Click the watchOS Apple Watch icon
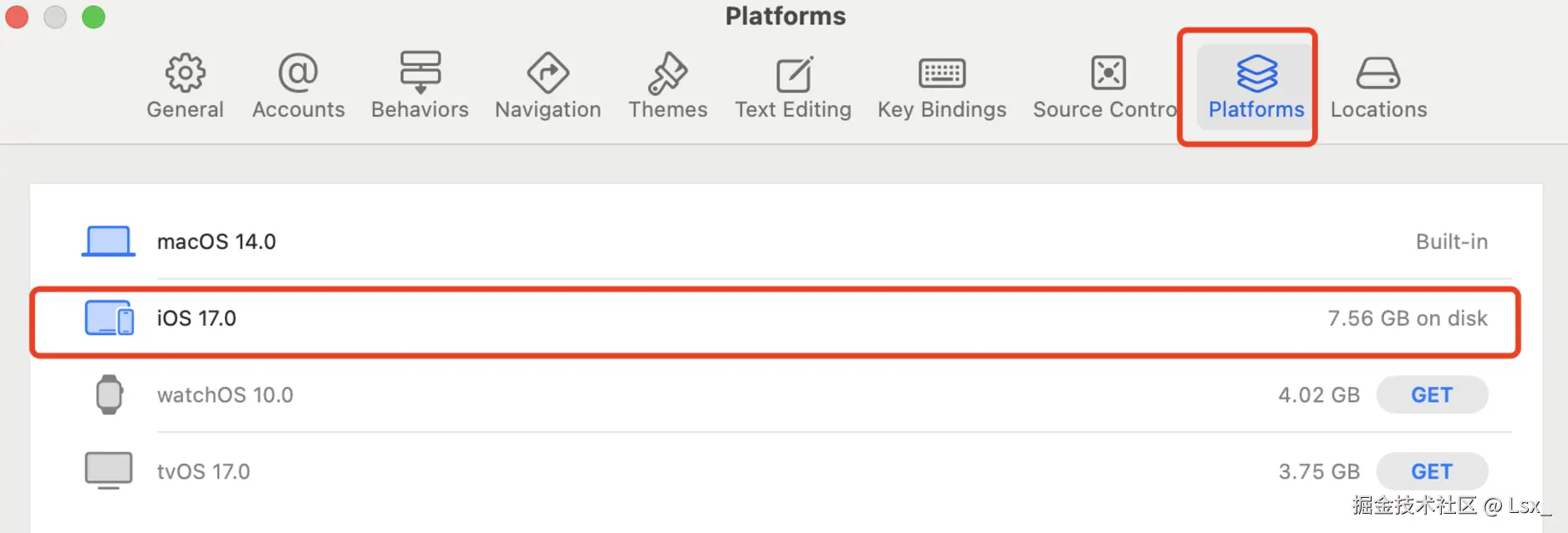The height and width of the screenshot is (533, 1568). [x=109, y=395]
